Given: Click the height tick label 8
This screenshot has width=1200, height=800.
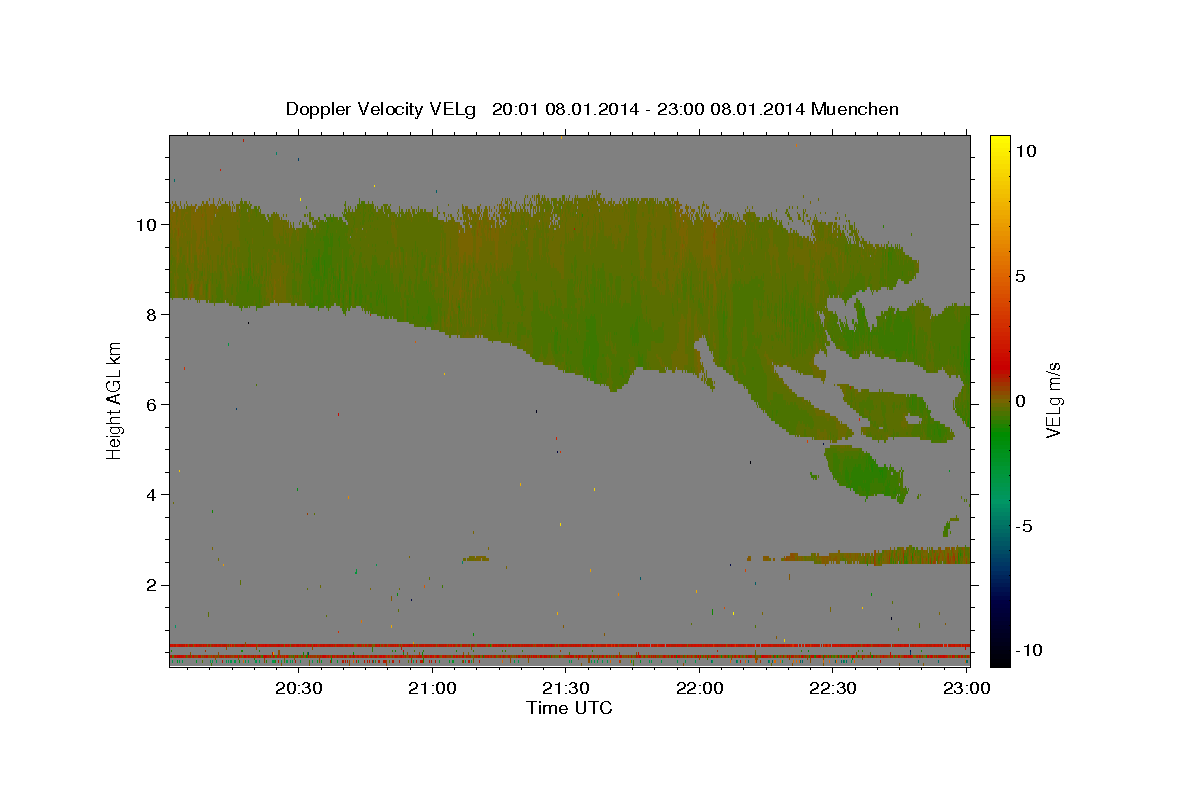Looking at the screenshot, I should (152, 314).
